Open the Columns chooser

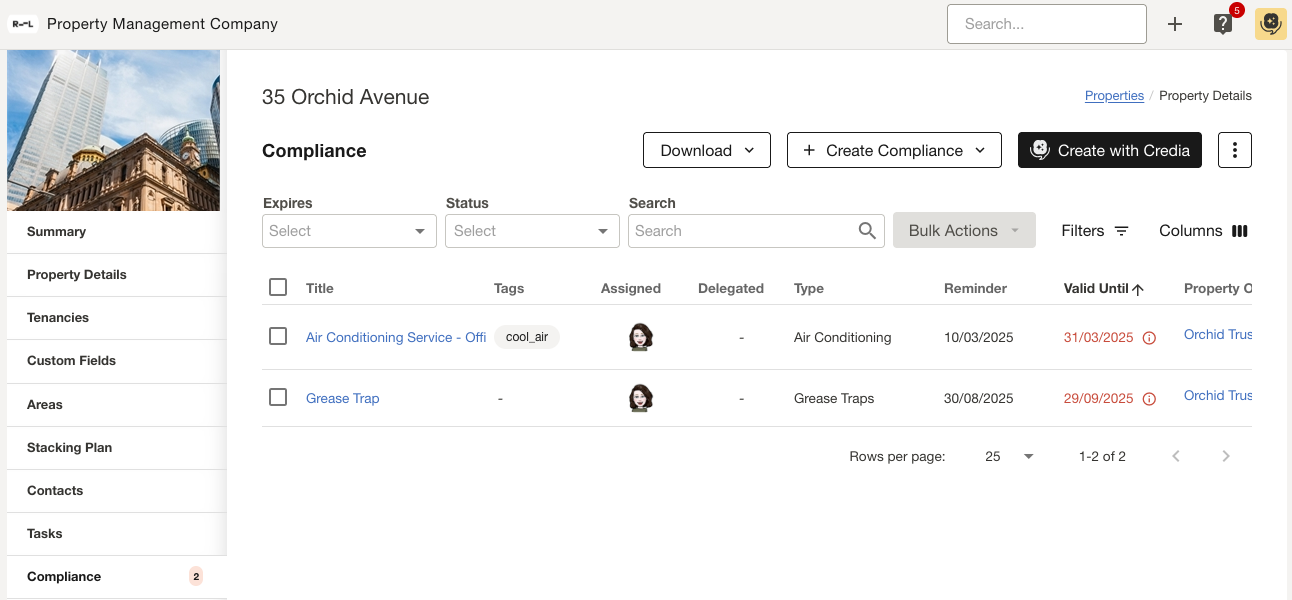pyautogui.click(x=1203, y=231)
